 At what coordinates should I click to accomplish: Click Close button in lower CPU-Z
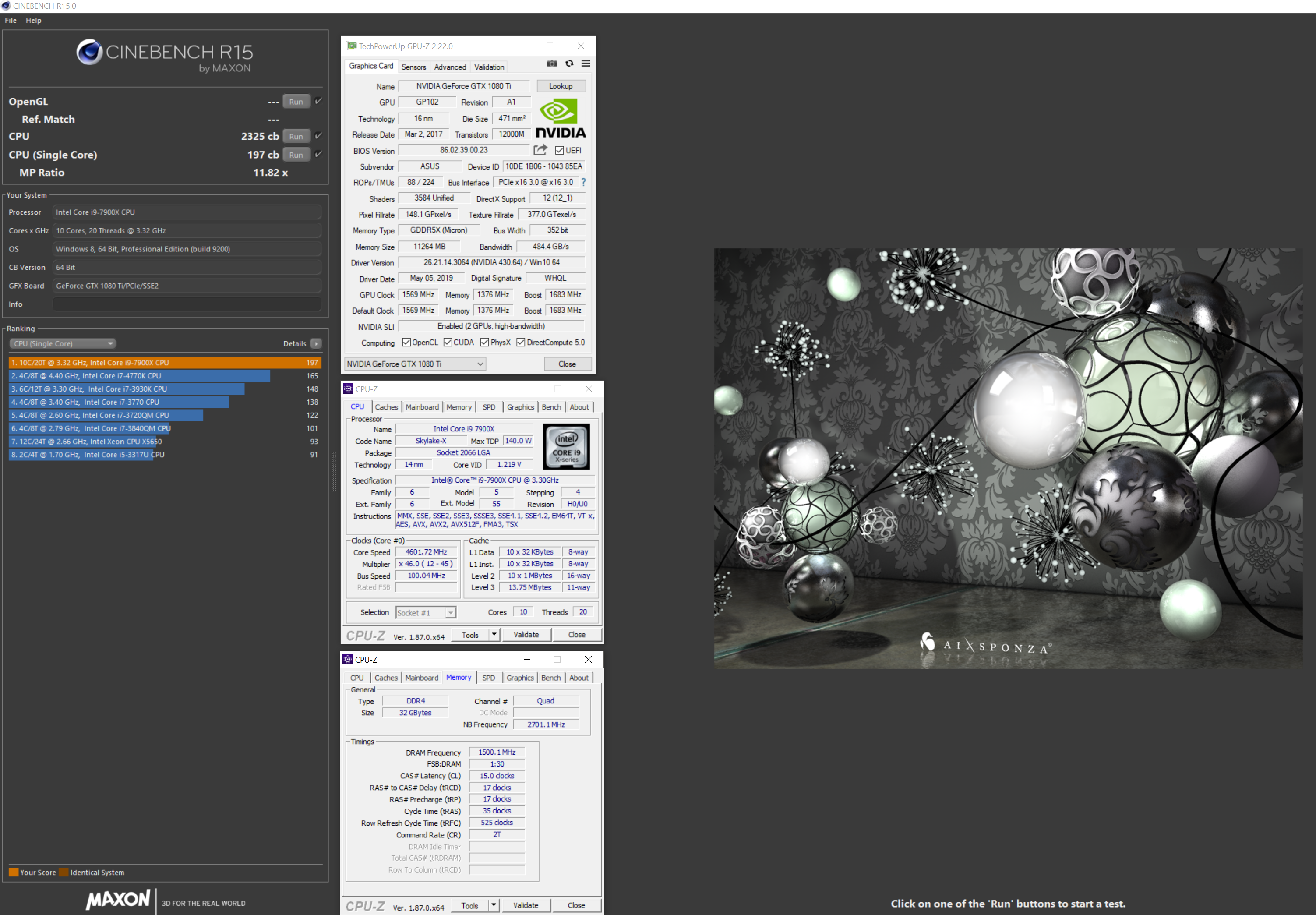[577, 905]
